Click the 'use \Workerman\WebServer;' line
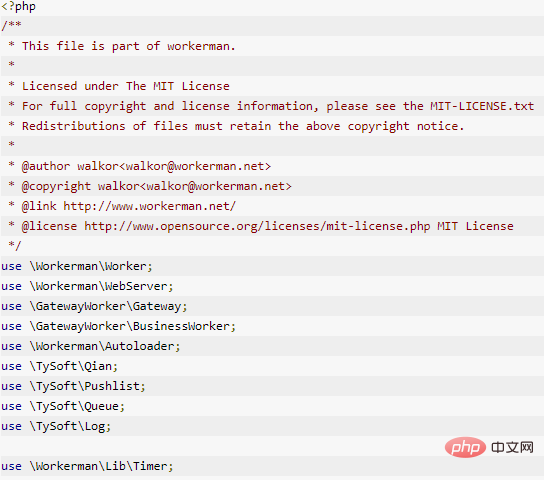Screen dimensions: 544x480 pos(87,286)
